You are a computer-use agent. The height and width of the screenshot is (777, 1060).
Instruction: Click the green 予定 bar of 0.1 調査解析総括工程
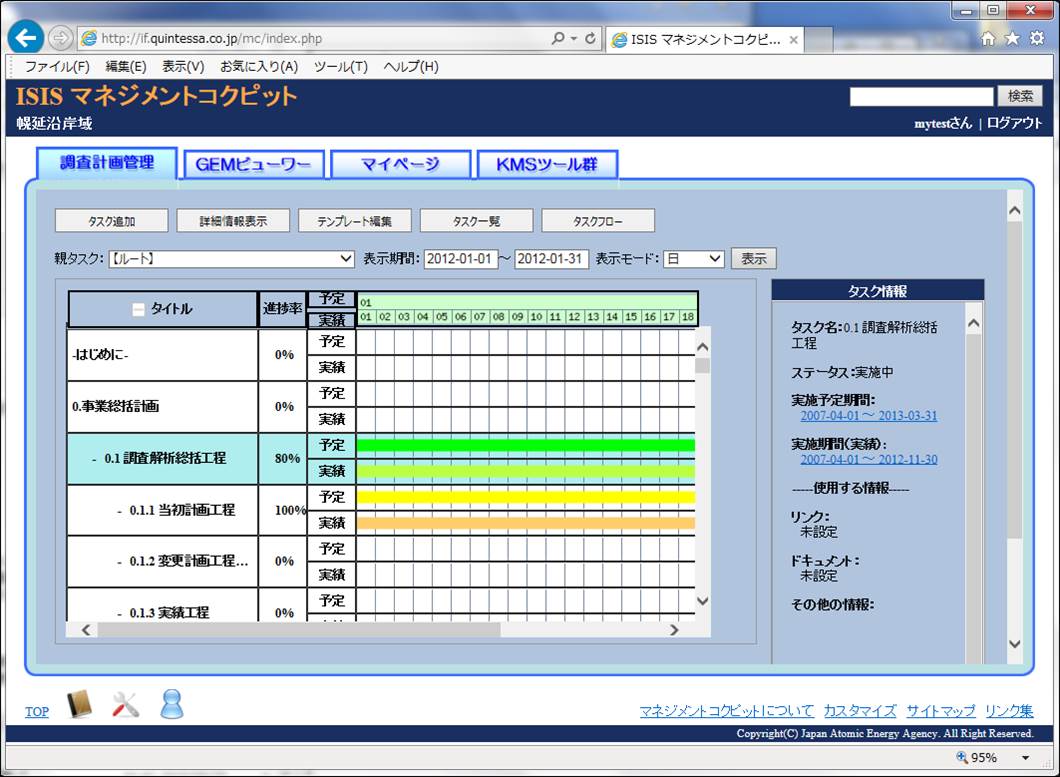tap(525, 445)
